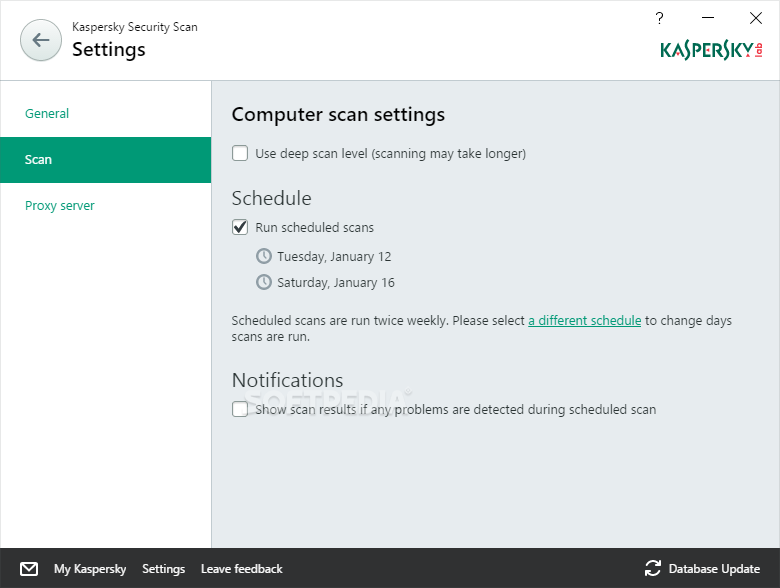The image size is (780, 588).
Task: Open help via question mark icon
Action: (659, 18)
